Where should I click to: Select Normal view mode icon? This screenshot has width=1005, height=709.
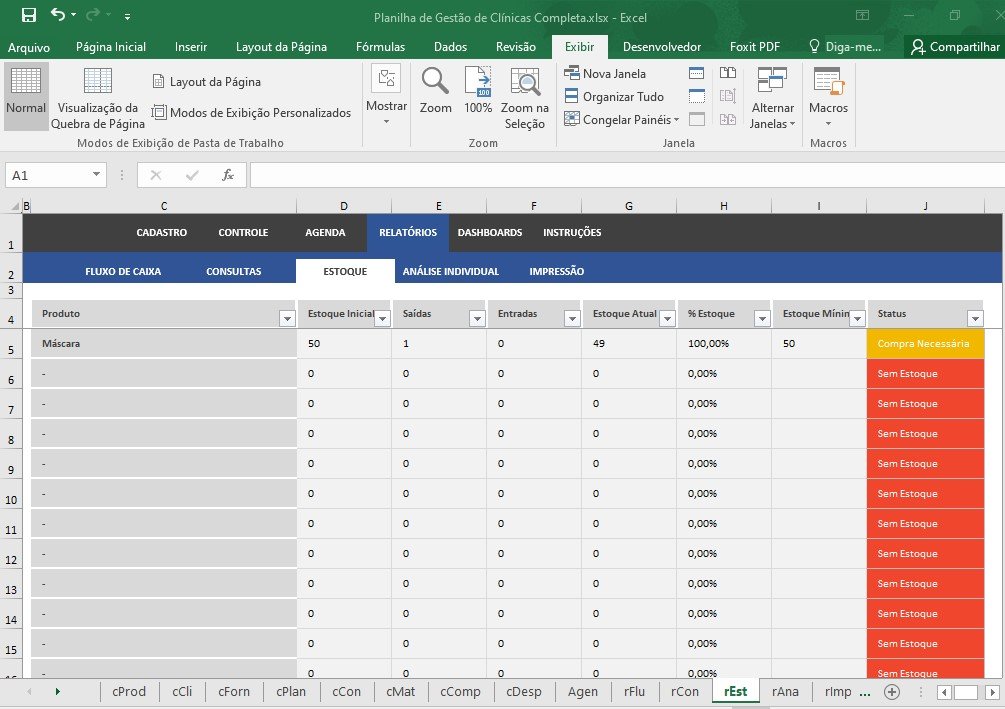click(x=26, y=96)
